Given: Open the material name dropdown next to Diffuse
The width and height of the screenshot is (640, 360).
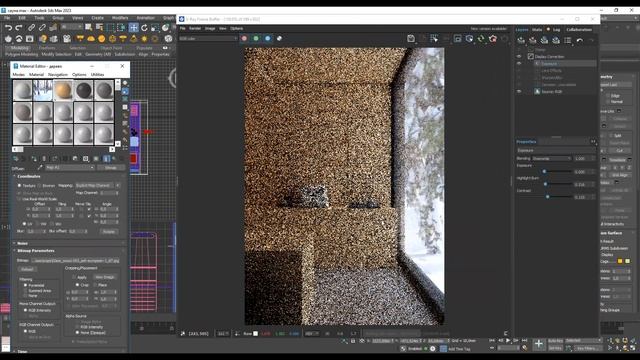Looking at the screenshot, I should [70, 167].
